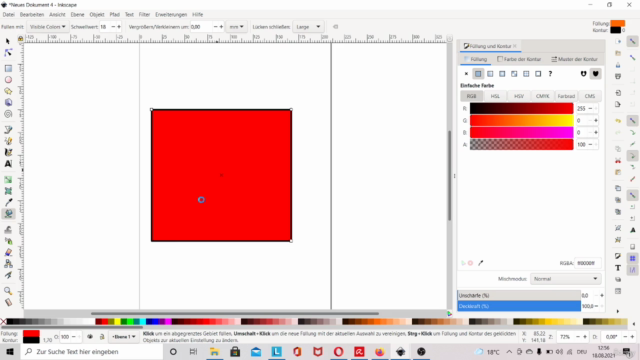This screenshot has height=360, width=640.
Task: Select the Tweak tool
Action: [8, 230]
